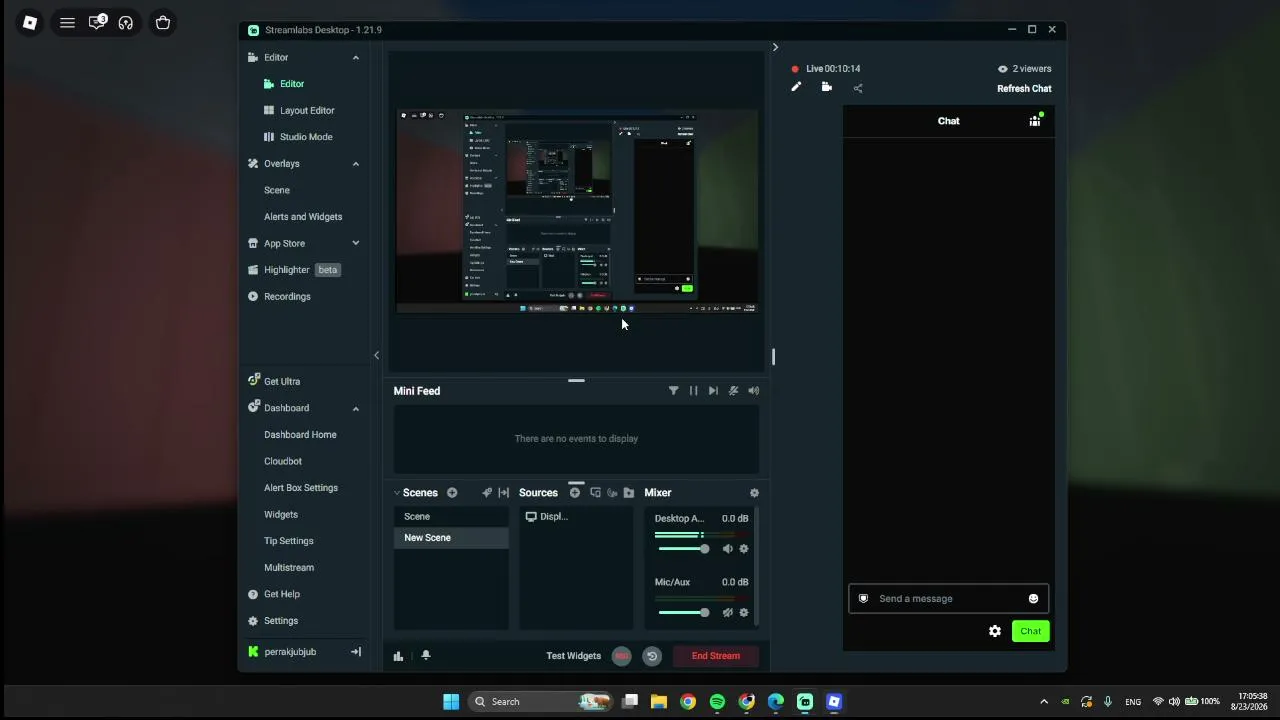
Task: Click Test Widgets
Action: [573, 656]
